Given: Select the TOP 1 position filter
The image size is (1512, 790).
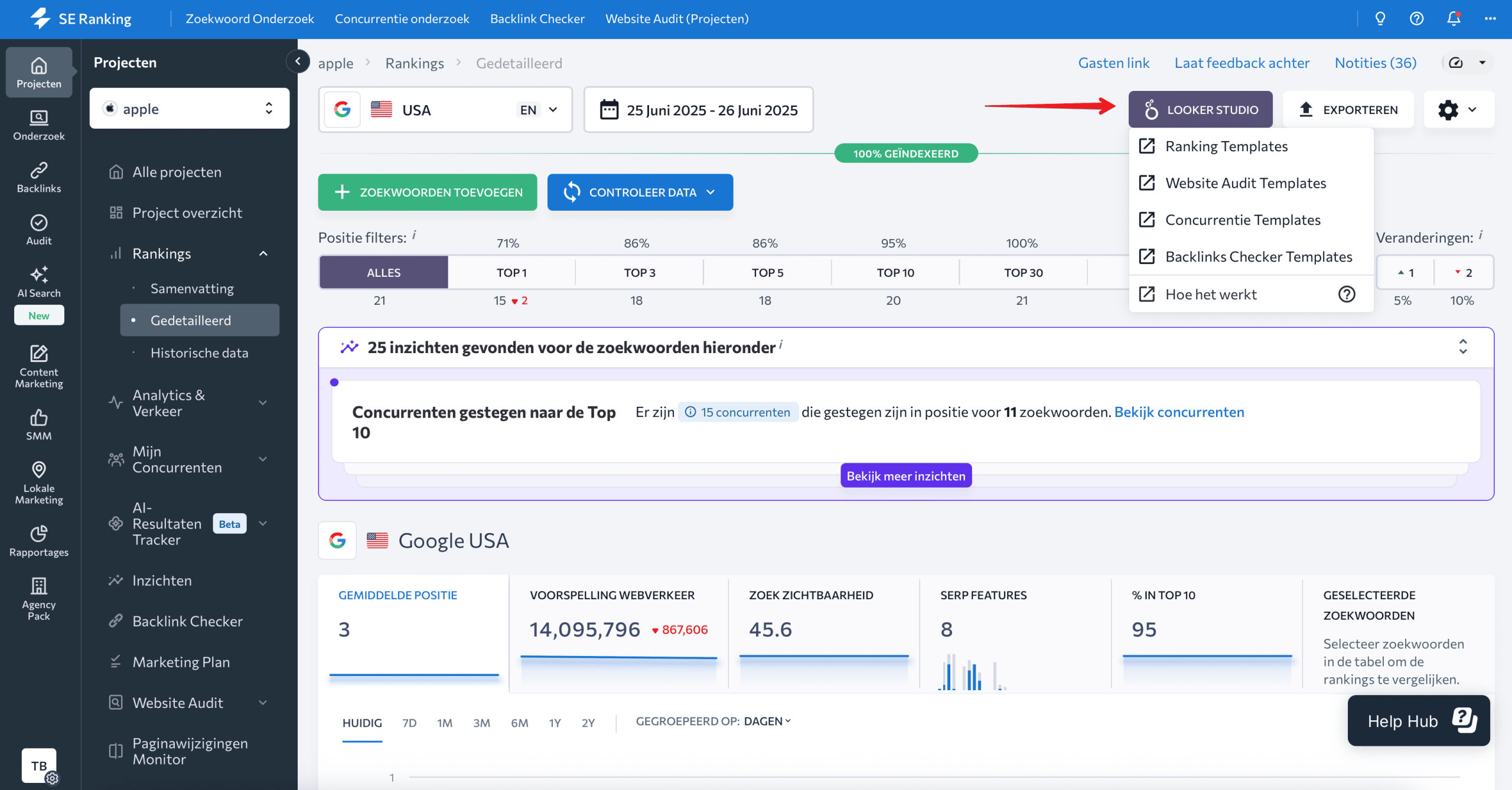Looking at the screenshot, I should pos(511,272).
